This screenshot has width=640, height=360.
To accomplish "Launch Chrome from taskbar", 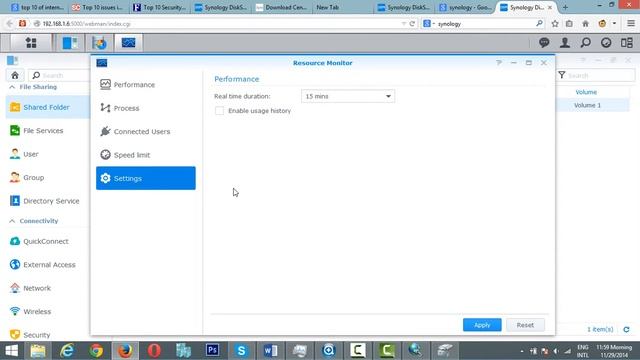I will [96, 351].
